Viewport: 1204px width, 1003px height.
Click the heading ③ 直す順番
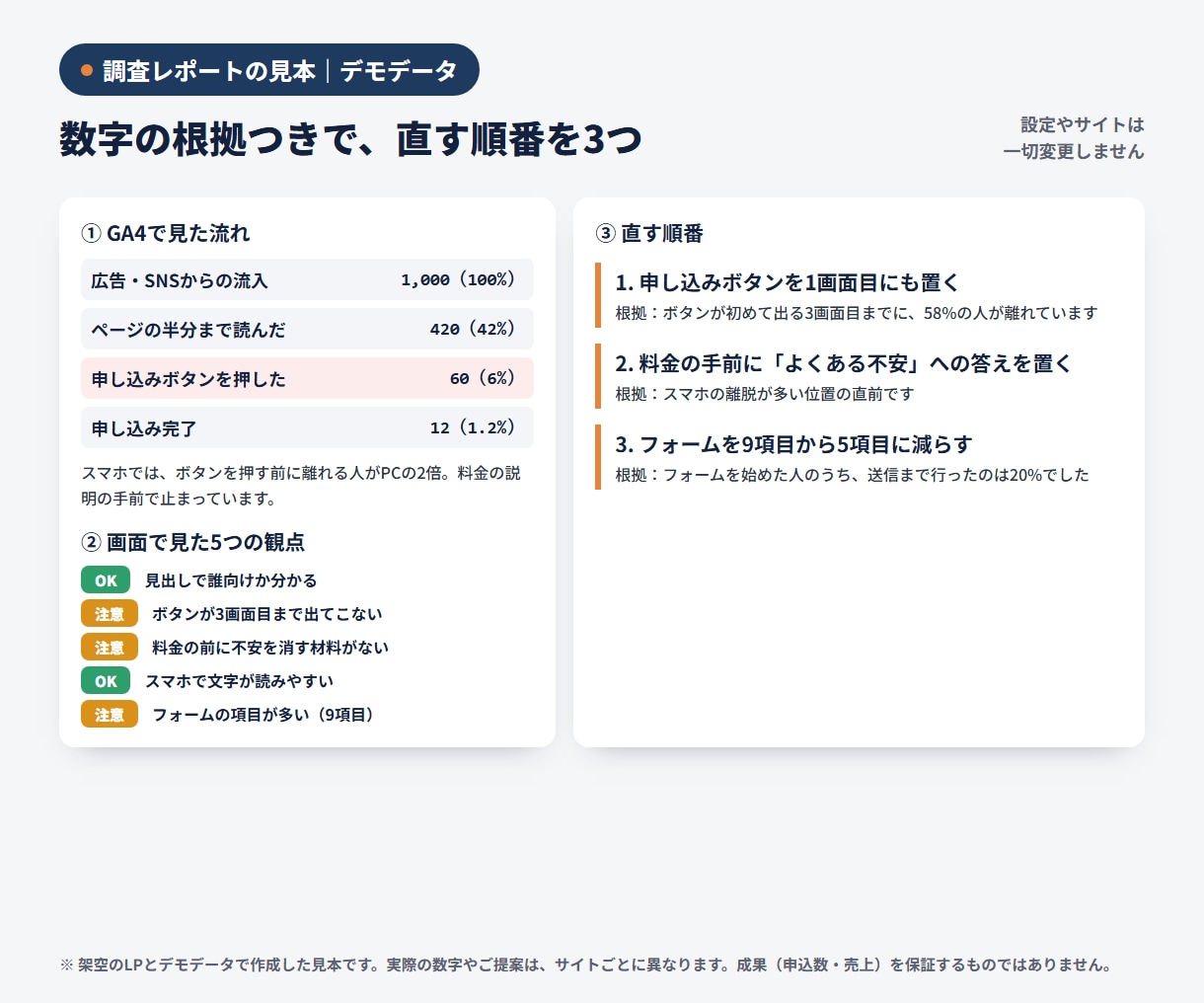point(649,233)
